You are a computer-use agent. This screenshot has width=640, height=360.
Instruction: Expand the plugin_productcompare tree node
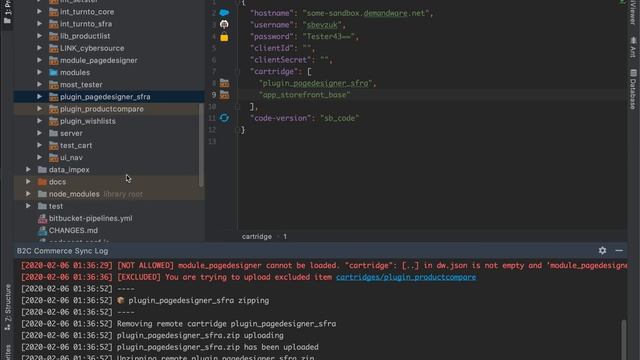coord(39,109)
